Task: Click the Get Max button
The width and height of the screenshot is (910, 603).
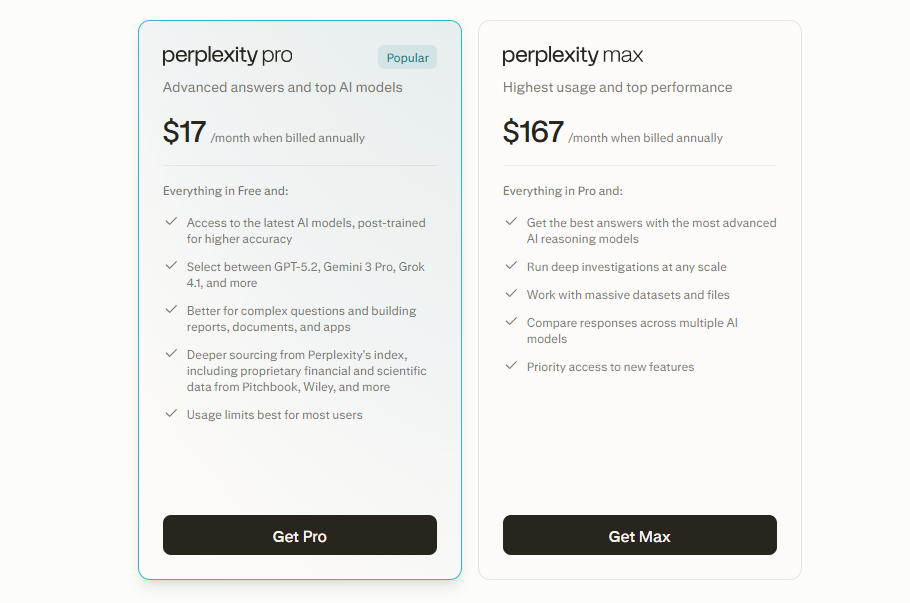Action: (639, 536)
